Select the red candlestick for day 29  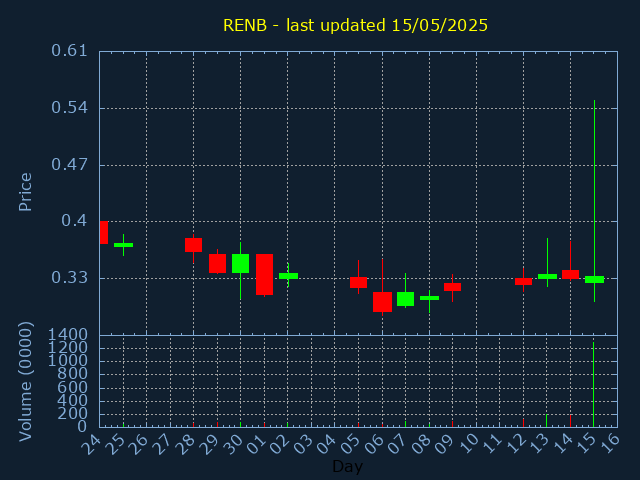point(218,263)
